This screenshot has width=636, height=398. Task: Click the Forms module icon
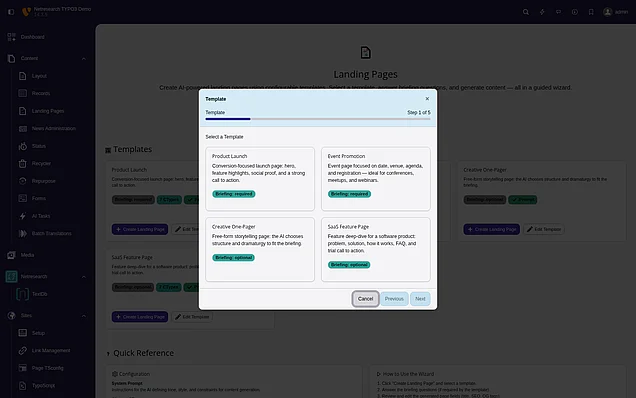tap(23, 198)
